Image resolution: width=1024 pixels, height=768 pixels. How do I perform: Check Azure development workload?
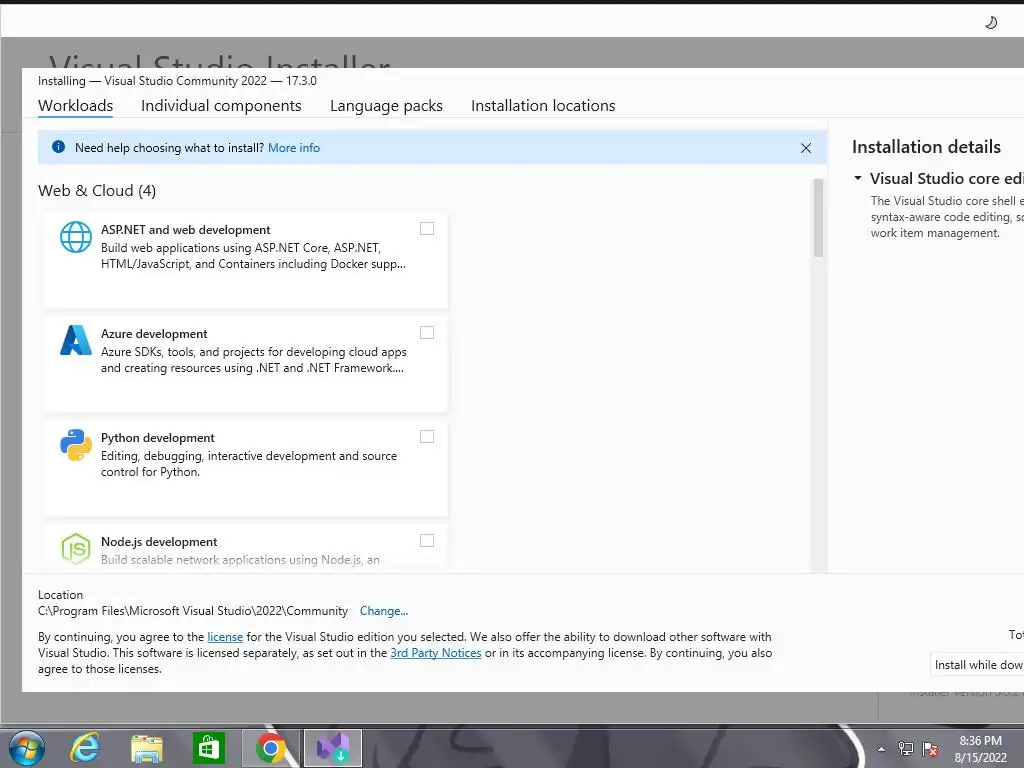click(426, 332)
